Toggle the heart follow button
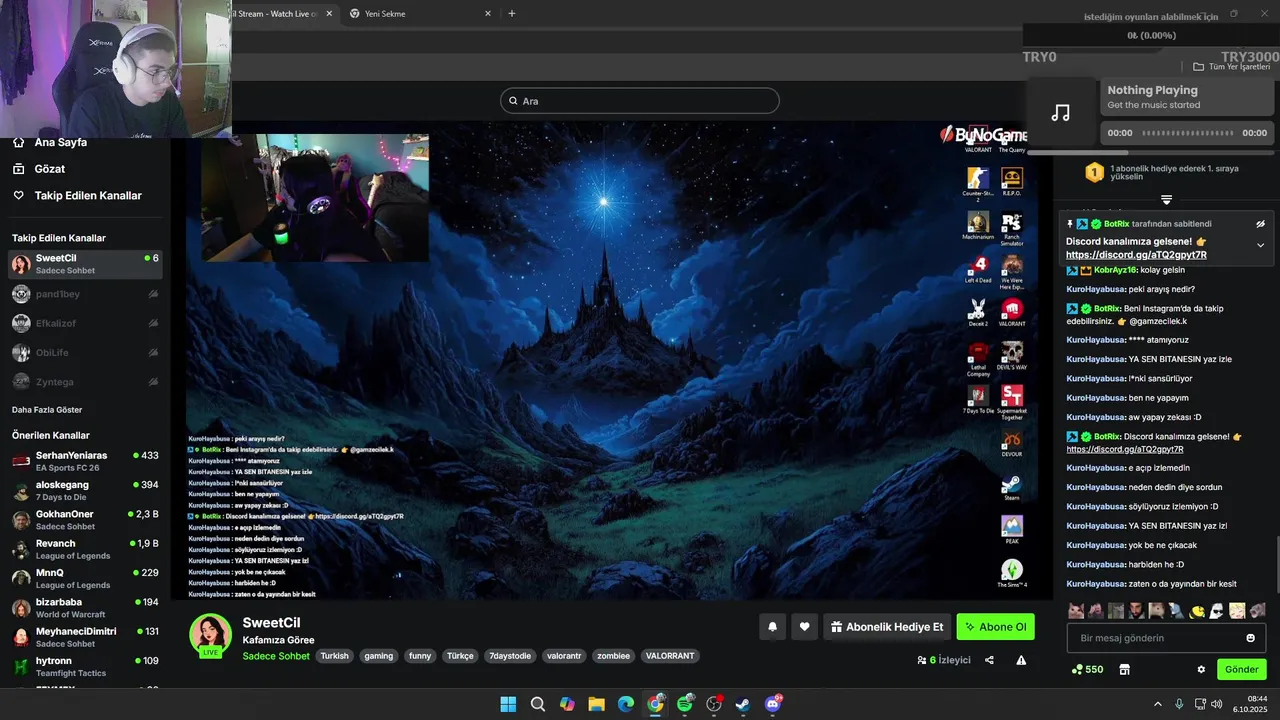 coord(804,627)
